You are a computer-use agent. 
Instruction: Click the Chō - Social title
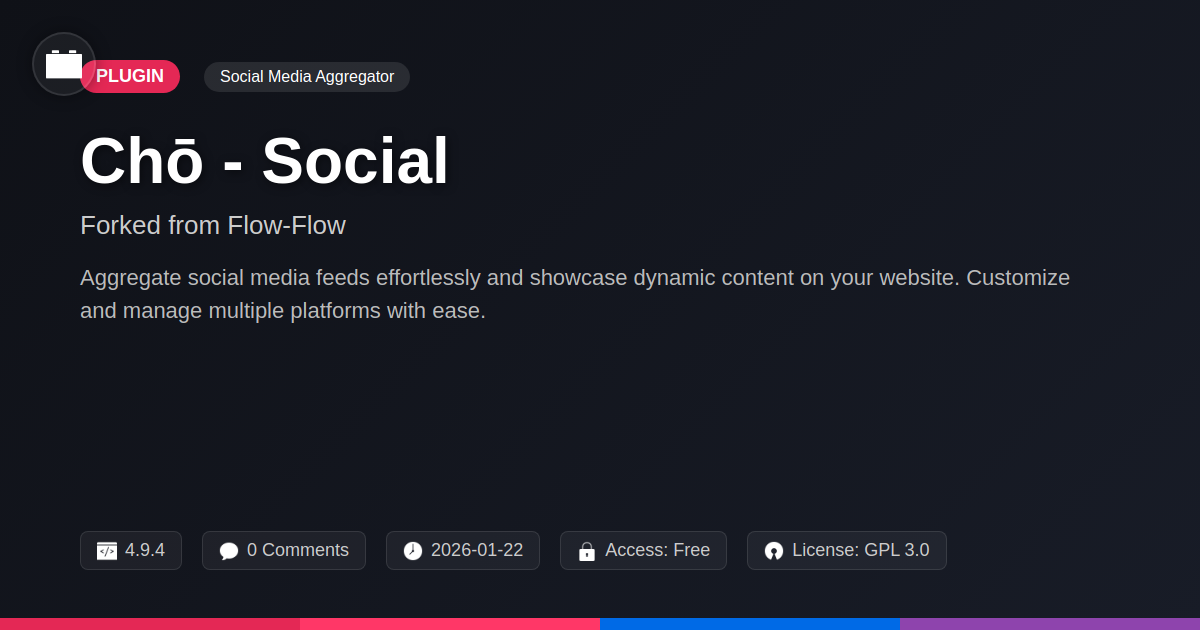tap(264, 160)
